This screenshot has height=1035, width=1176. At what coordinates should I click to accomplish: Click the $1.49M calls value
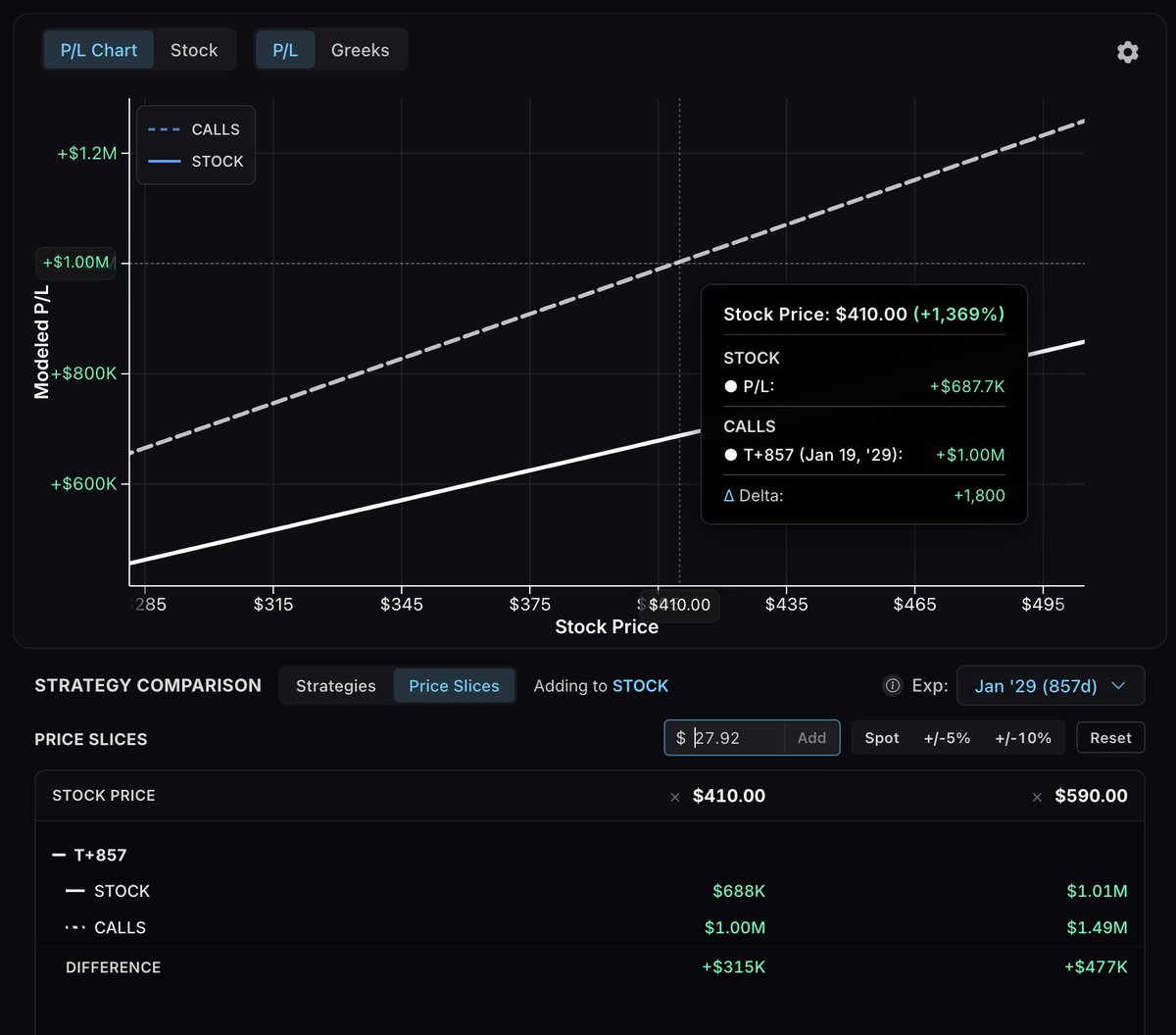pos(1097,927)
